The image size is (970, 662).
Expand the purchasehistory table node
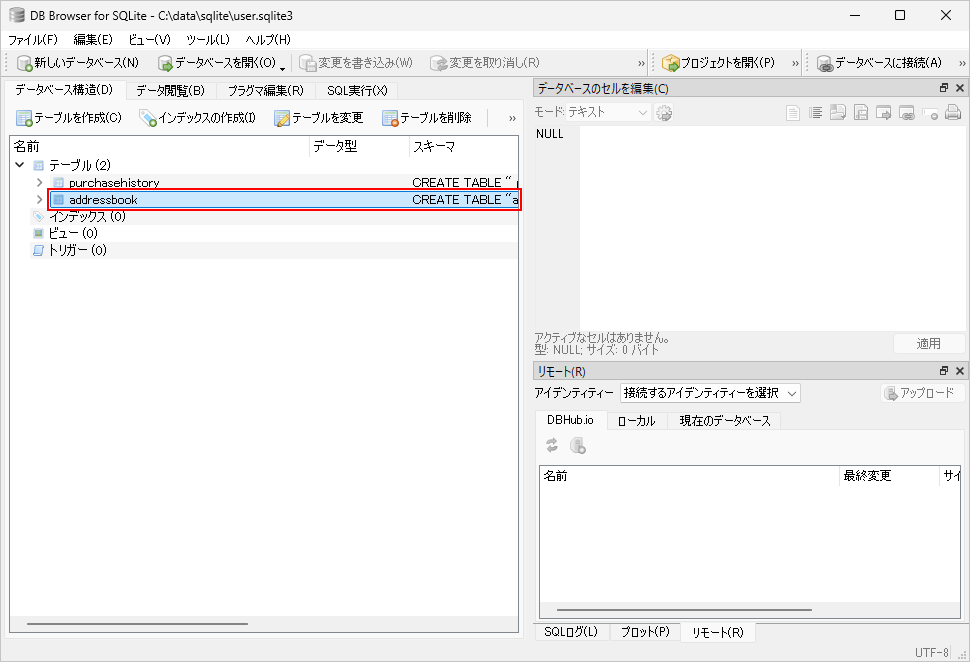[39, 183]
